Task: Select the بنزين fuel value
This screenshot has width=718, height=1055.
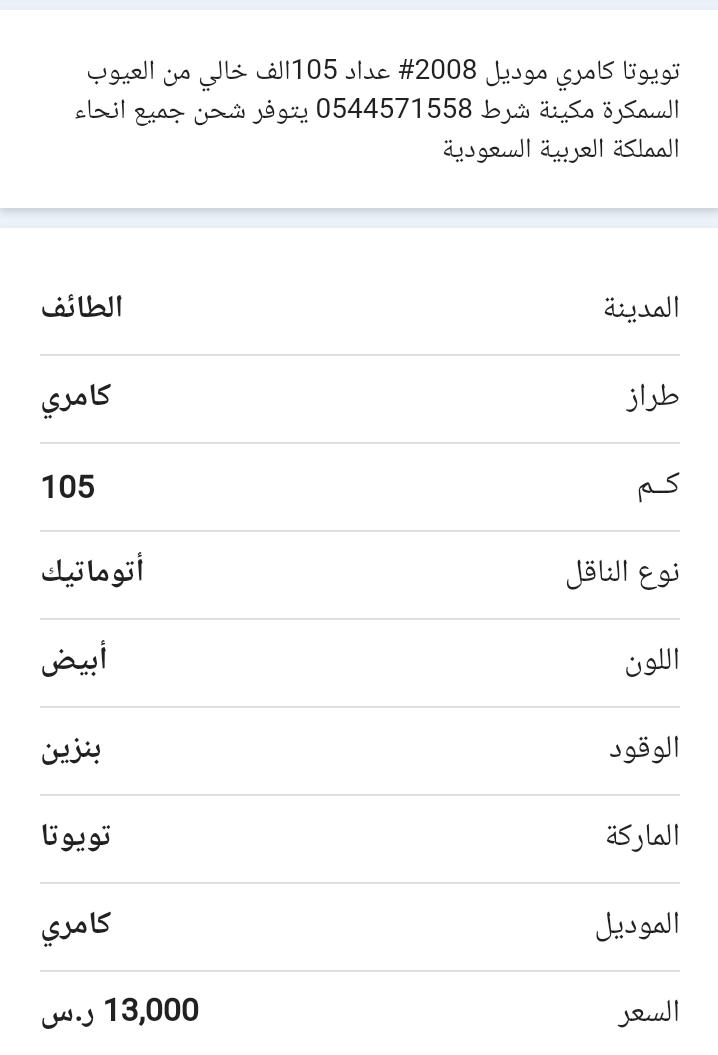Action: pyautogui.click(x=71, y=750)
